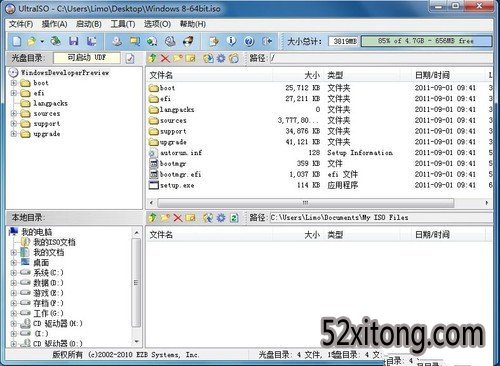500x366 pixels.
Task: Expand the 系统(C:) drive node
Action: click(14, 273)
